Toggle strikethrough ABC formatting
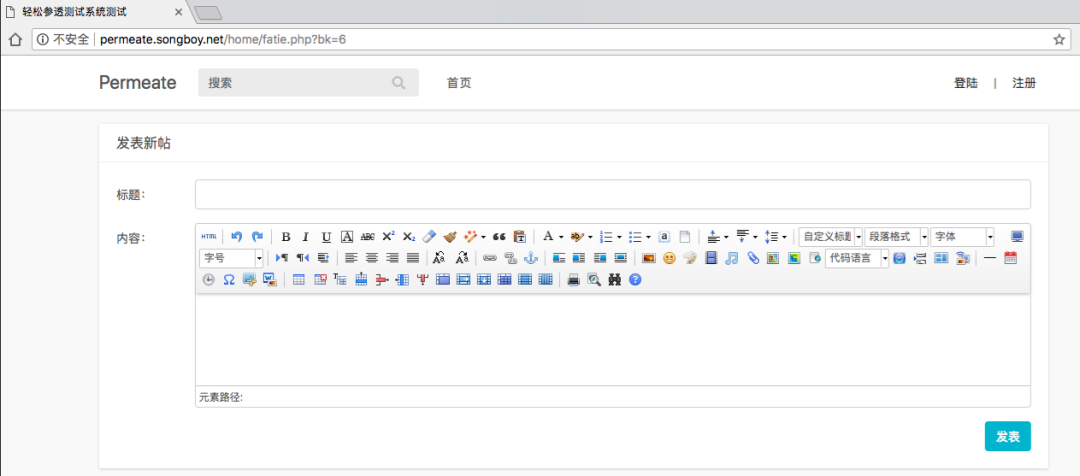Image resolution: width=1080 pixels, height=476 pixels. [368, 237]
